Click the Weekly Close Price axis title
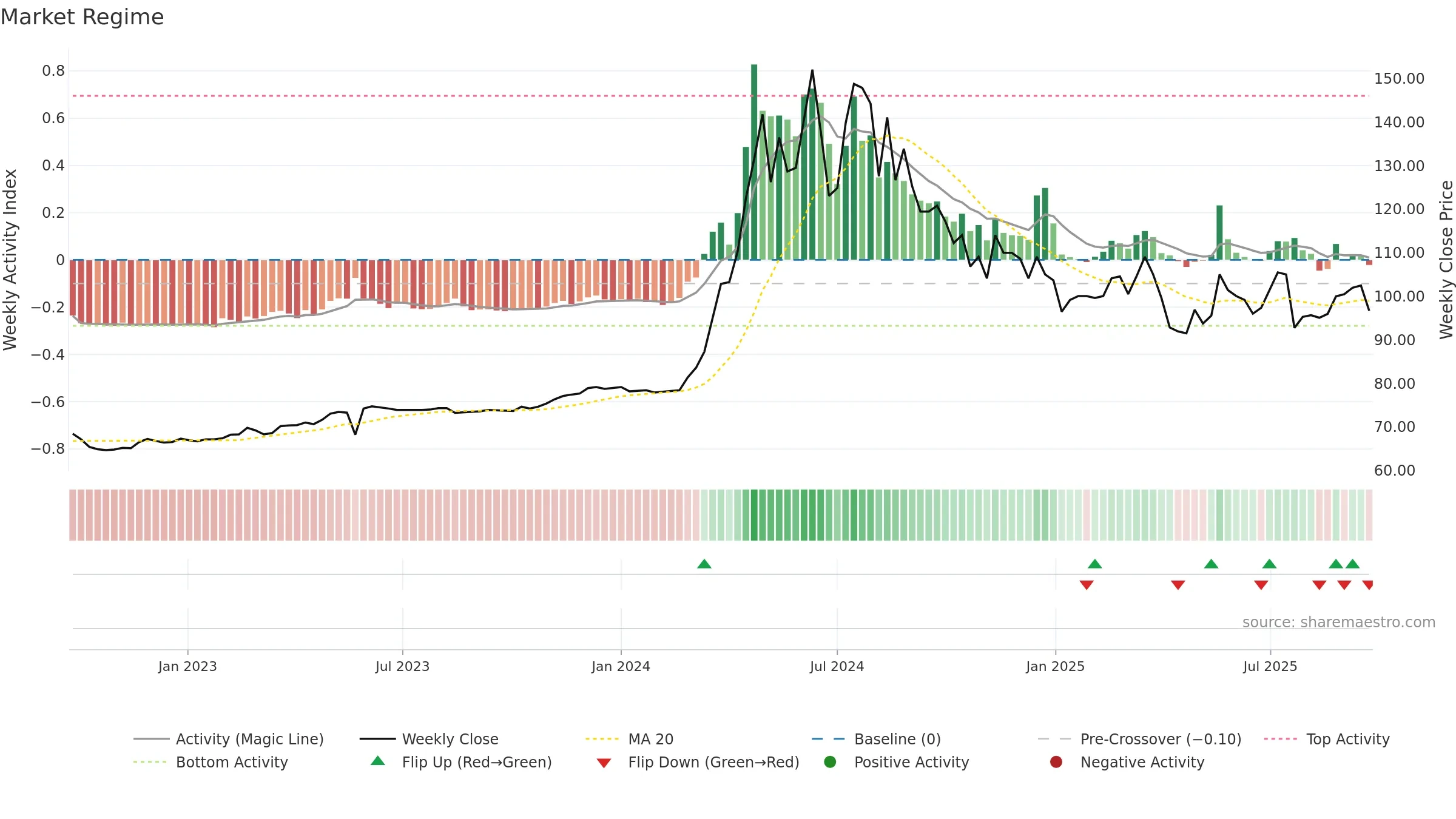This screenshot has width=1456, height=819. (x=1446, y=260)
